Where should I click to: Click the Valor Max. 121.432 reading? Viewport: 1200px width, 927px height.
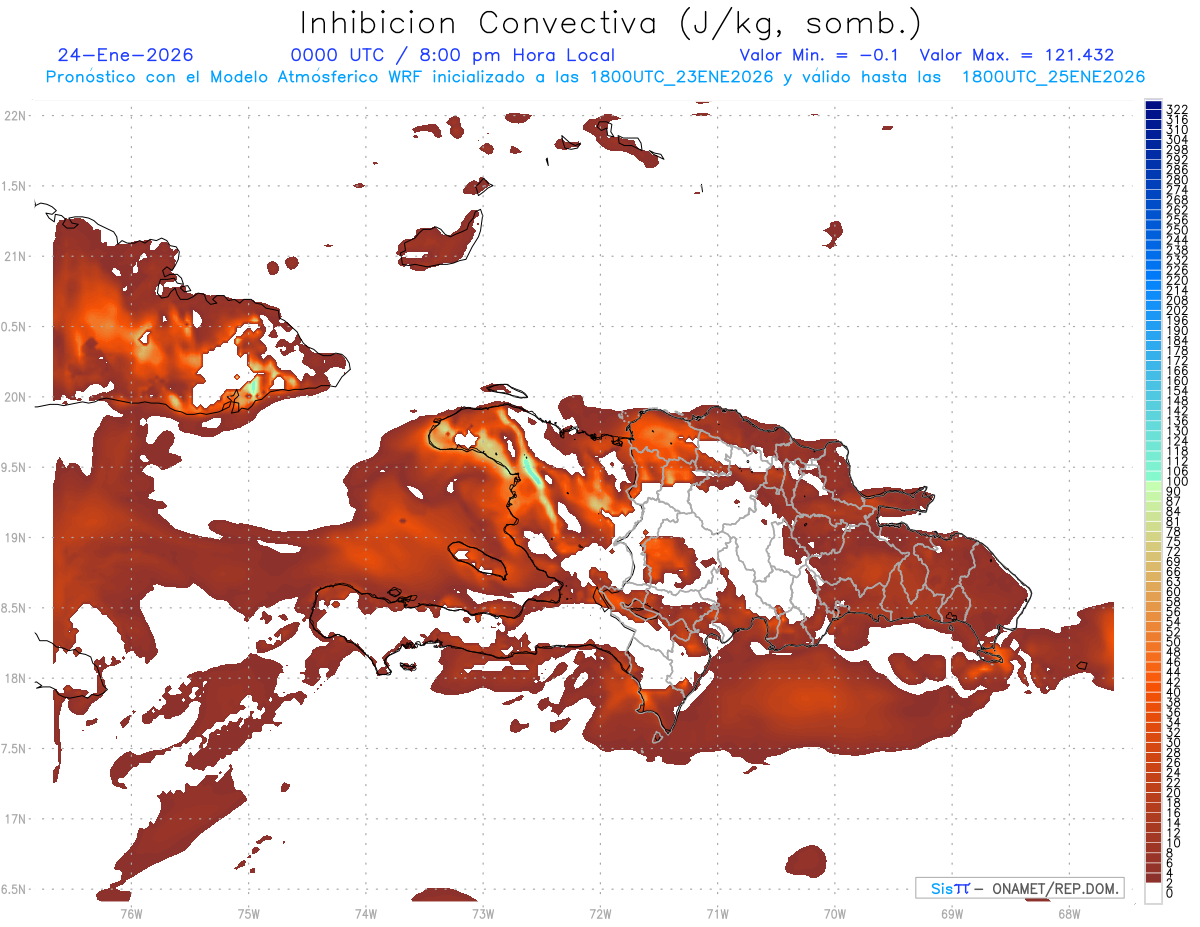click(1016, 55)
